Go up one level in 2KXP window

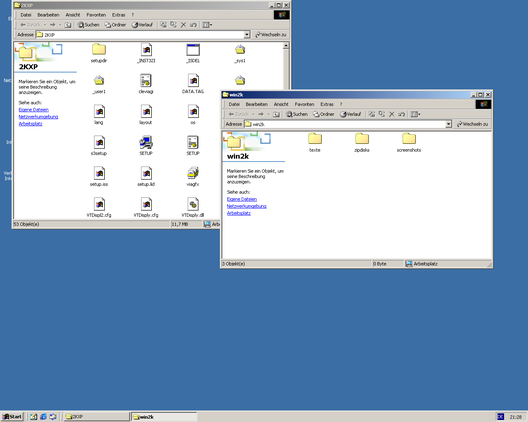pos(68,25)
